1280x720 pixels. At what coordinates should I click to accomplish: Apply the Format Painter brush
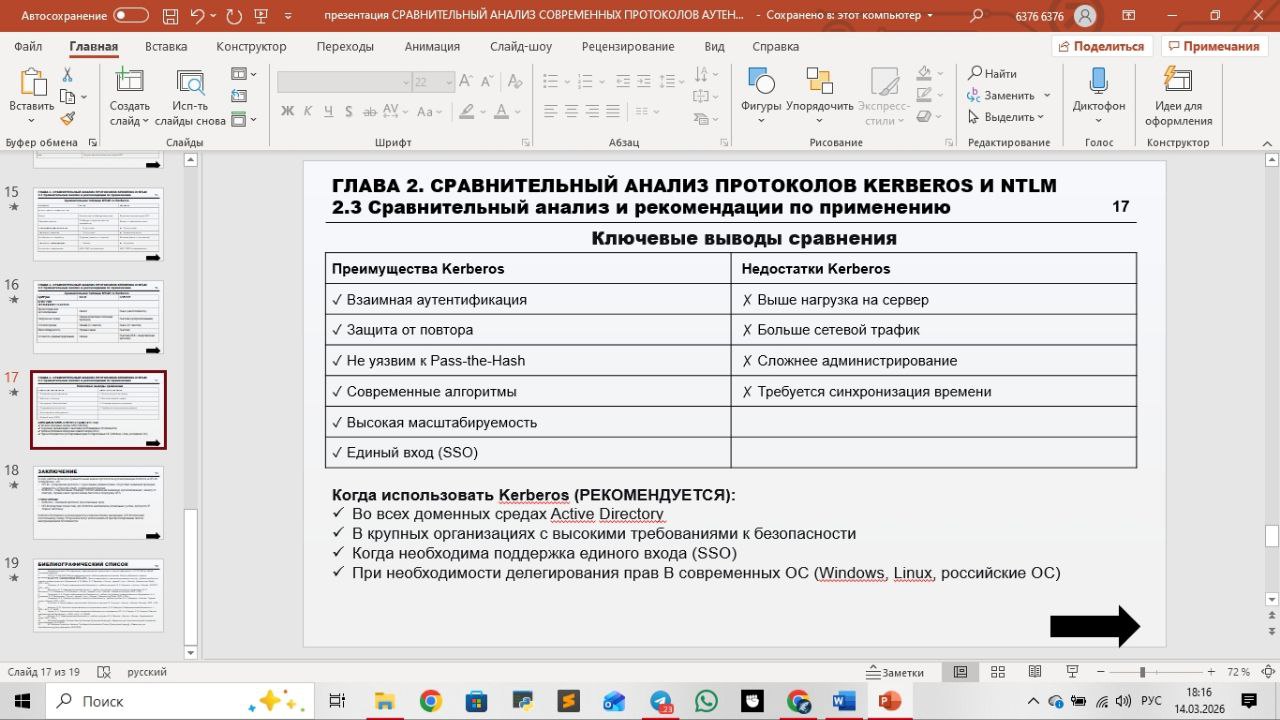68,118
